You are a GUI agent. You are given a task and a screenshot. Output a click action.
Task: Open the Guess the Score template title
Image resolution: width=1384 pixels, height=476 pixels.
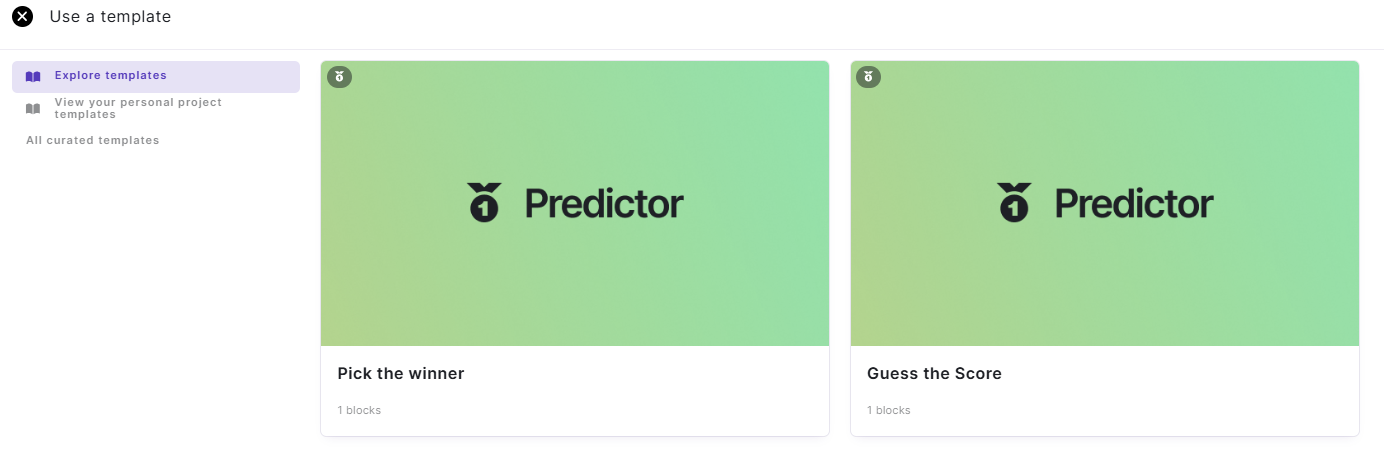pyautogui.click(x=934, y=374)
